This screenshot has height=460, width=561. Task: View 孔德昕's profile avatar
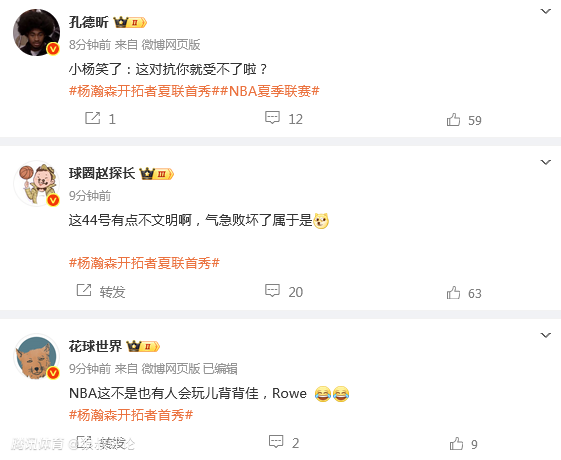[36, 33]
